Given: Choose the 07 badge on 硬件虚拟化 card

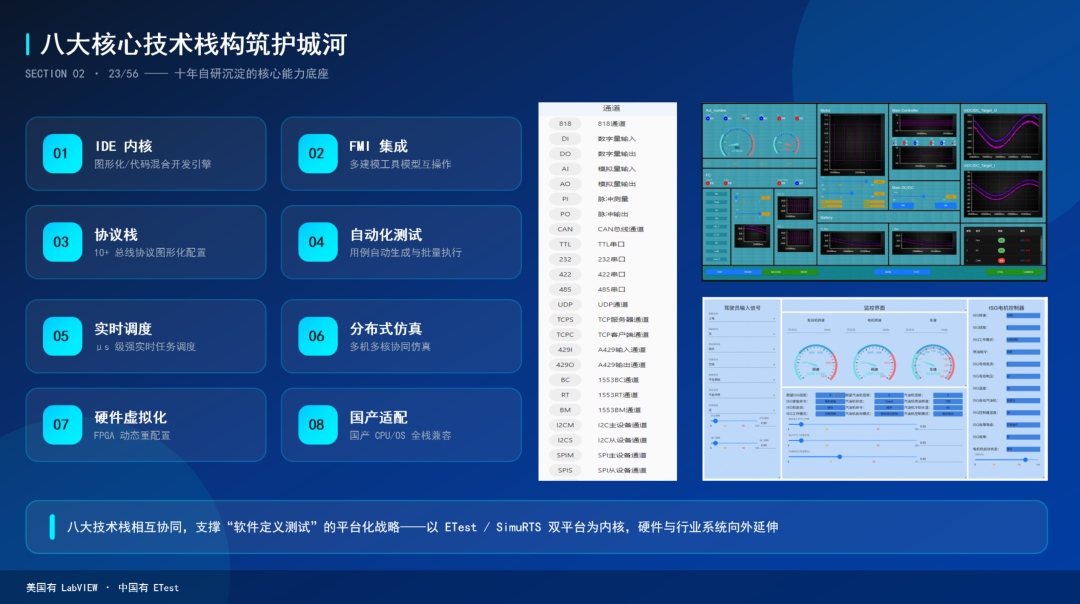Looking at the screenshot, I should tap(62, 424).
